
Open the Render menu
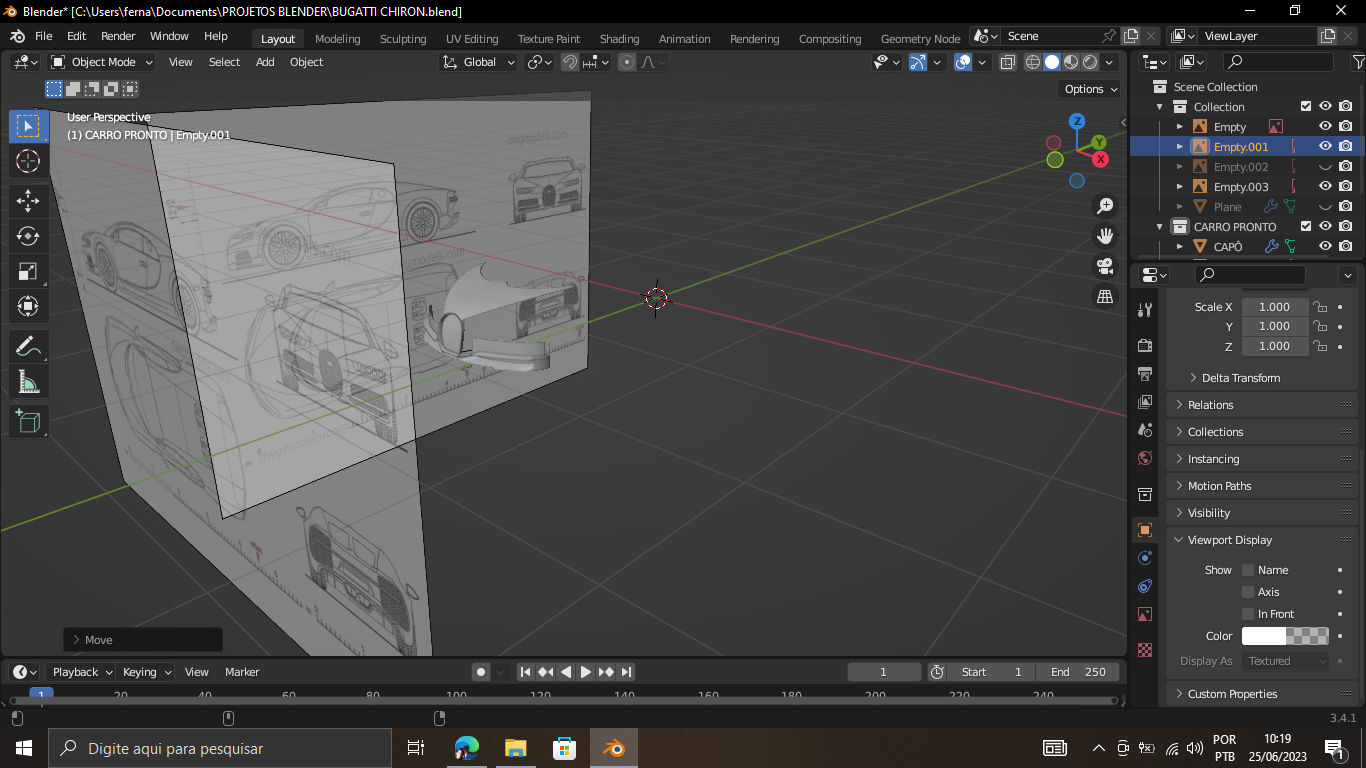pyautogui.click(x=118, y=36)
